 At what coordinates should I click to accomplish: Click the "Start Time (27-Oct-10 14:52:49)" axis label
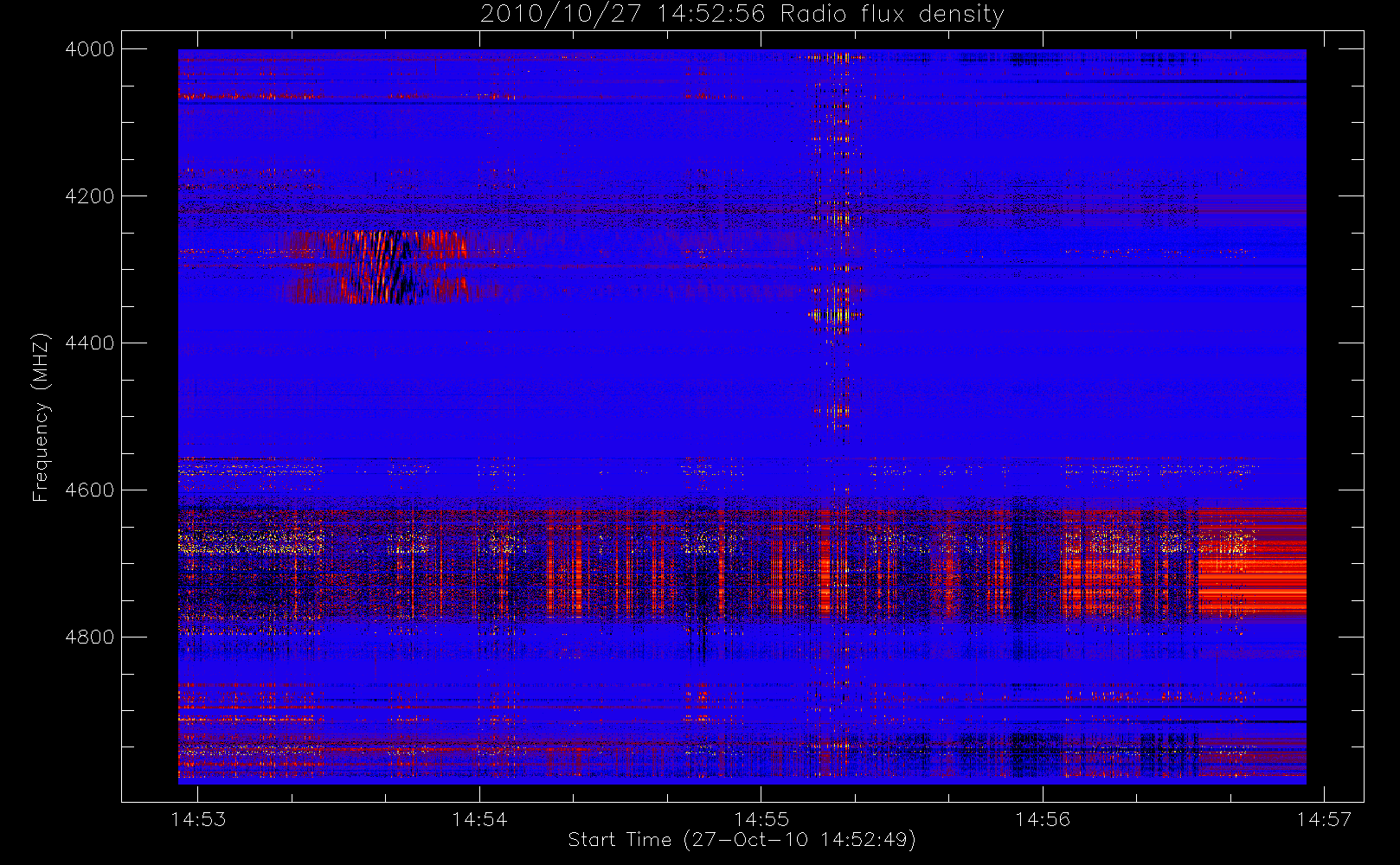(742, 840)
